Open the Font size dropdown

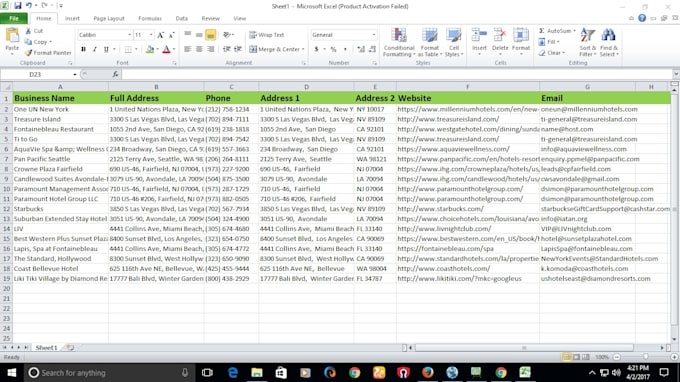(x=151, y=35)
